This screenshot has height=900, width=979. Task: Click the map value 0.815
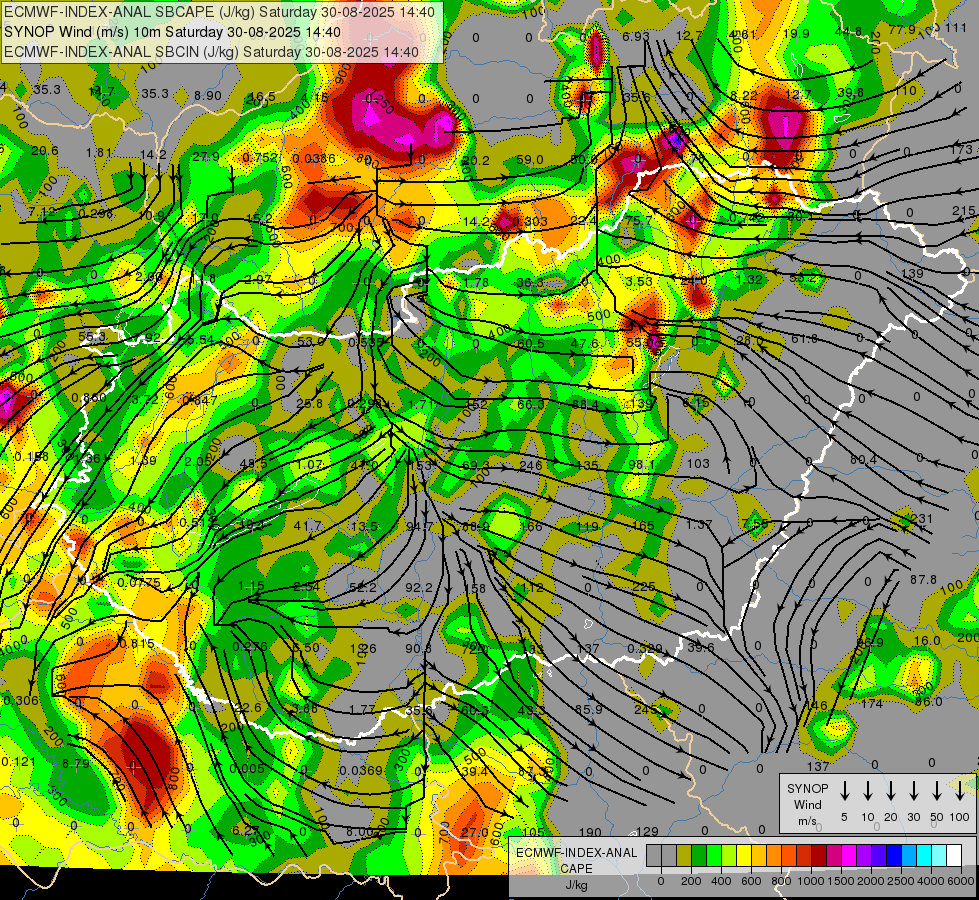(x=136, y=643)
